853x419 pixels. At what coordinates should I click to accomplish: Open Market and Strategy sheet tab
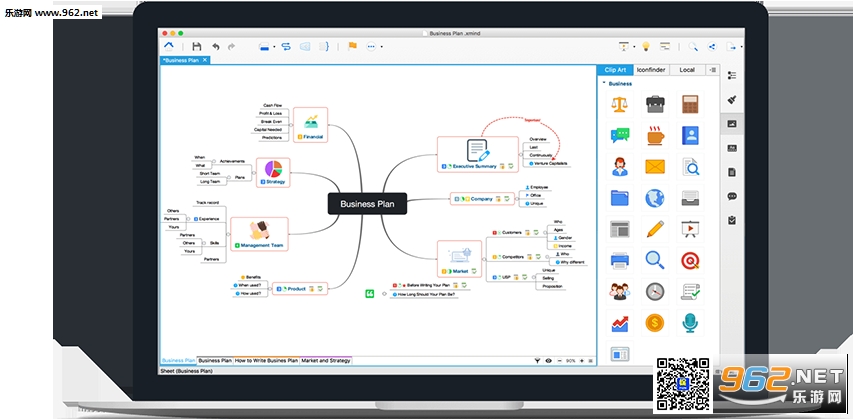pos(326,360)
